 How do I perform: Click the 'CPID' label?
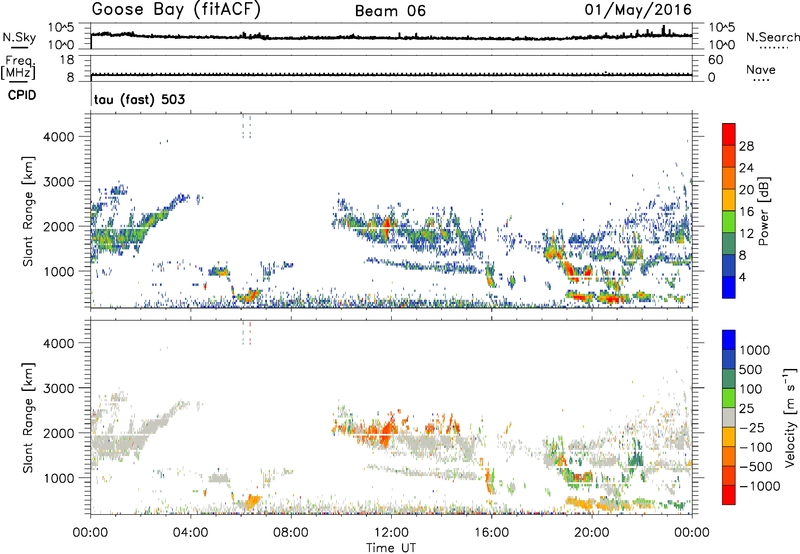tap(22, 95)
